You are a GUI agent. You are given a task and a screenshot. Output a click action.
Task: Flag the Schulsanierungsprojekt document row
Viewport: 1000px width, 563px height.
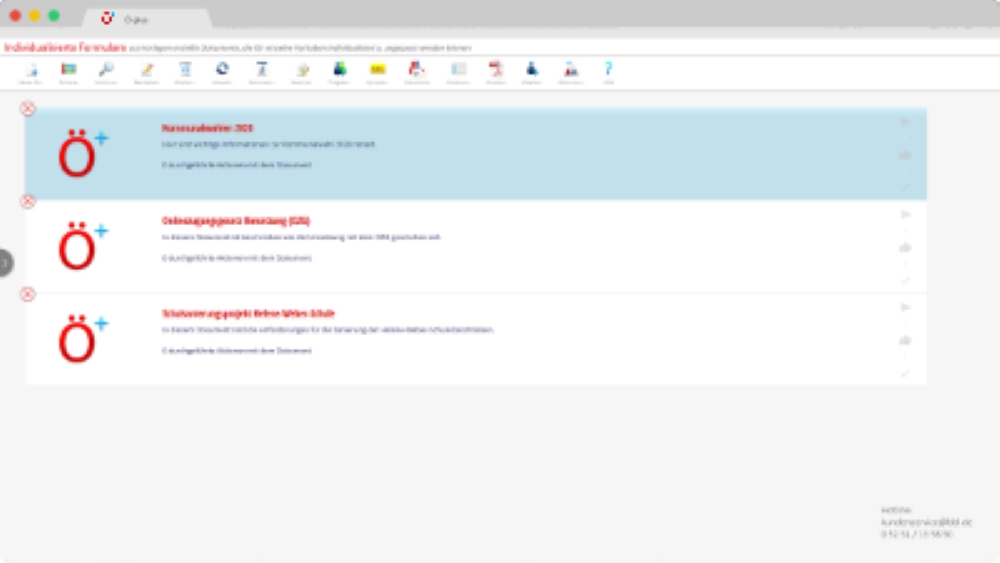tap(905, 307)
